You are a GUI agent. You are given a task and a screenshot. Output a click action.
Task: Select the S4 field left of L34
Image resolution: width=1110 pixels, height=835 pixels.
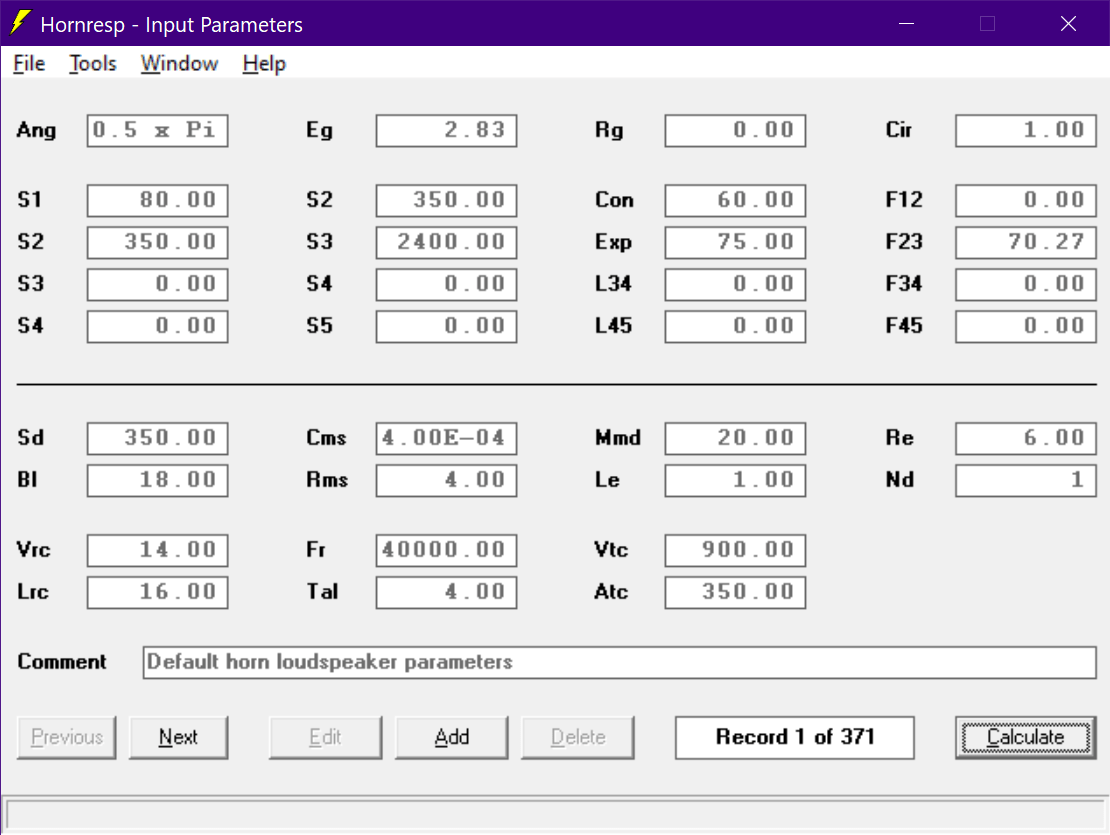pos(446,284)
